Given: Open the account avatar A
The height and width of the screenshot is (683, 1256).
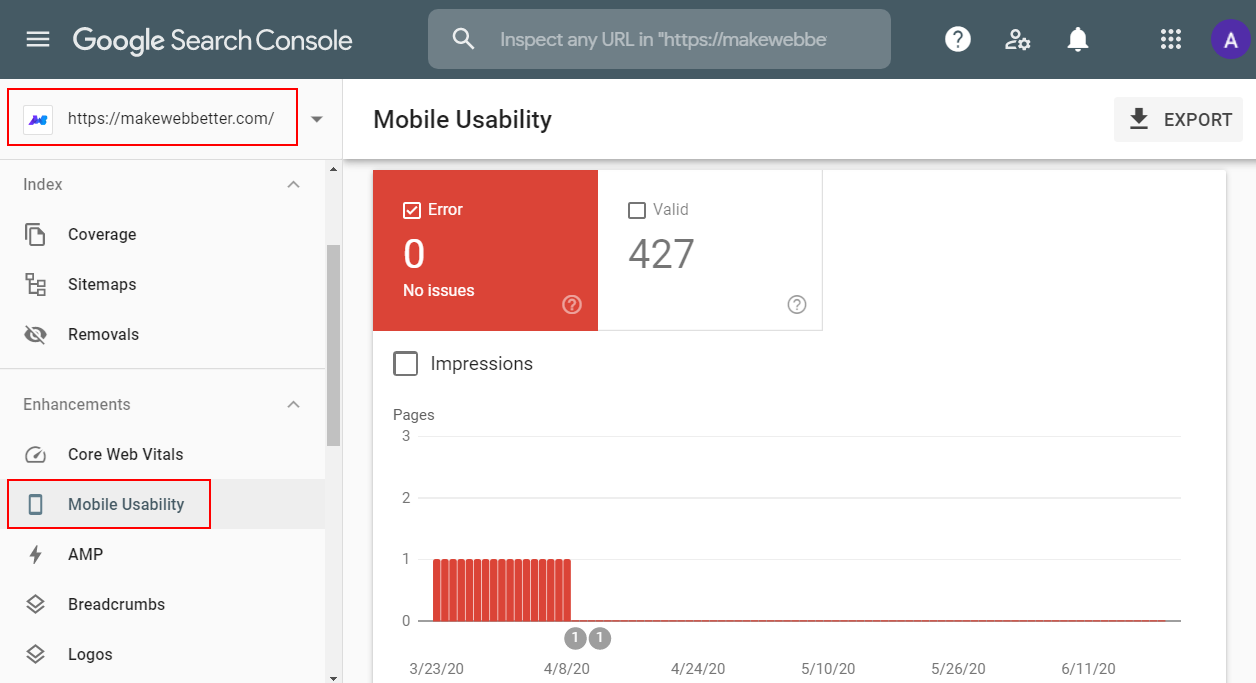Looking at the screenshot, I should (1229, 40).
